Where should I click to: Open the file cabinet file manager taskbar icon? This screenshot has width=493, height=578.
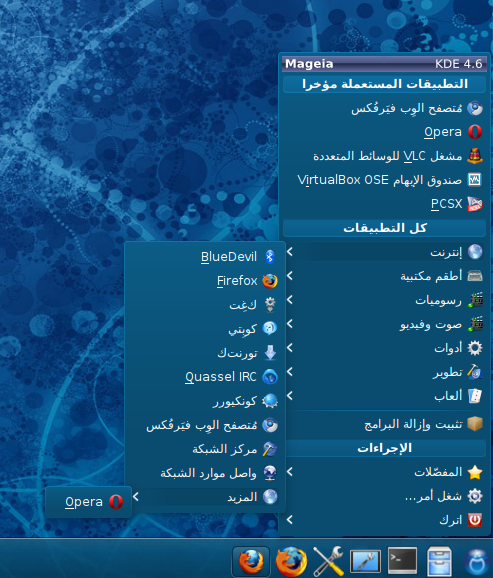pyautogui.click(x=439, y=562)
